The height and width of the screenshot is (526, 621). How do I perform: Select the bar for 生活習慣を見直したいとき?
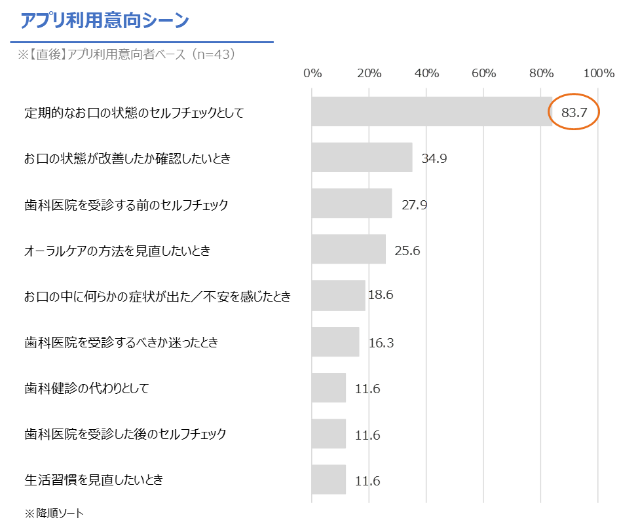click(329, 480)
